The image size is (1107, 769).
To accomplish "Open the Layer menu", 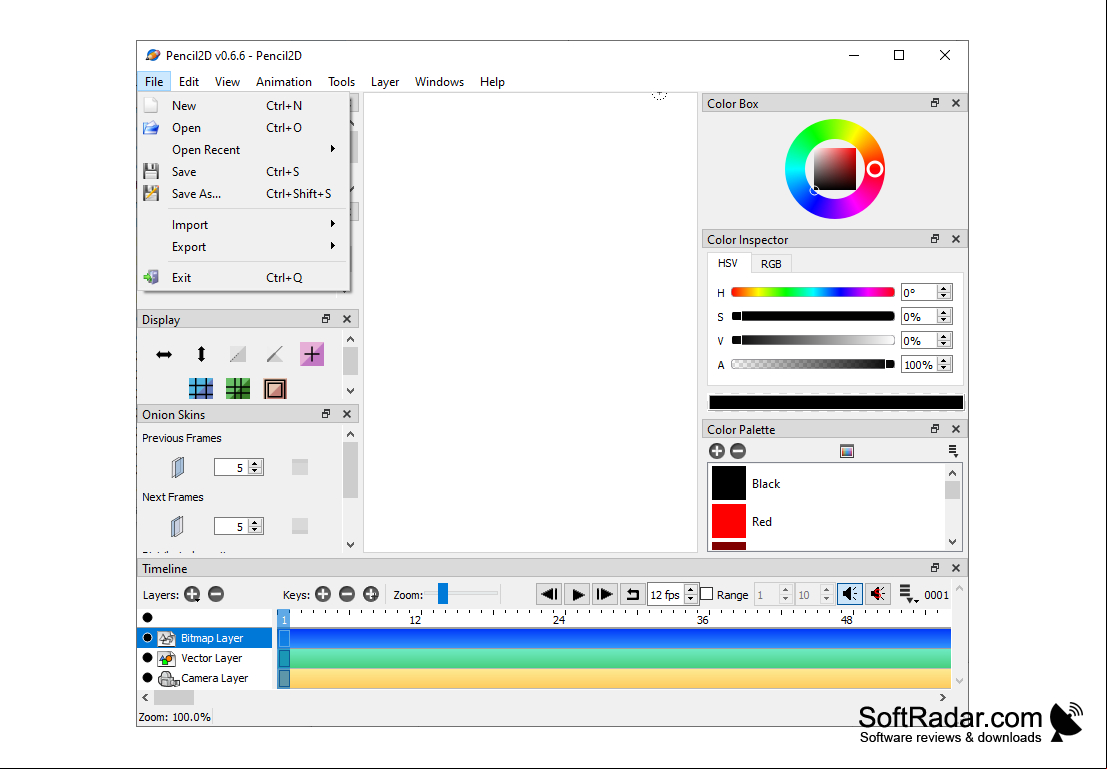I will pos(385,82).
